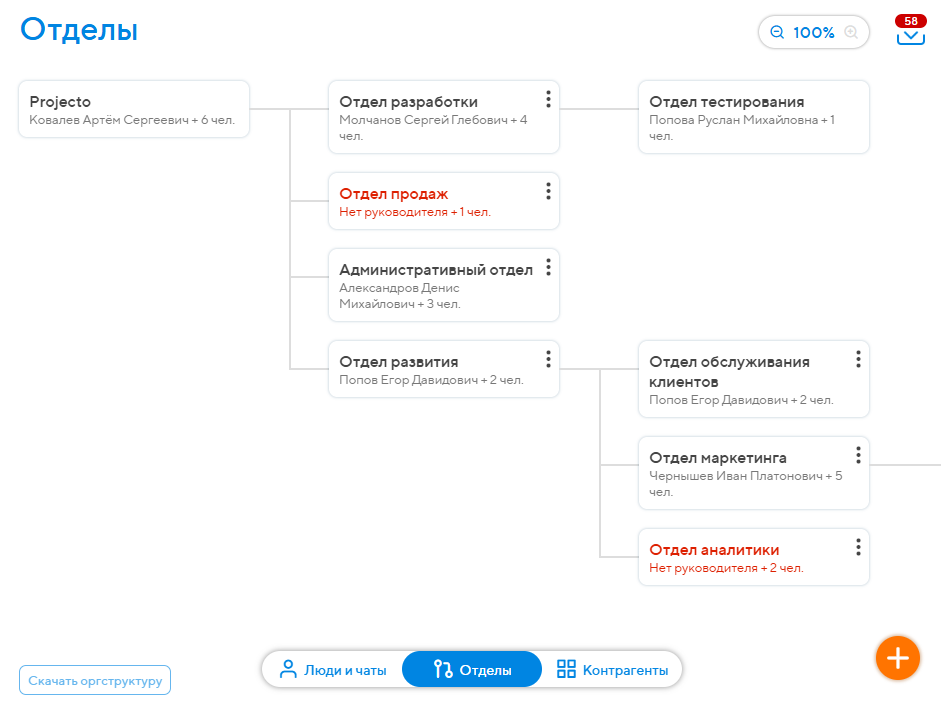
Task: Open the three-dot menu for Административный отдел
Action: [x=548, y=267]
